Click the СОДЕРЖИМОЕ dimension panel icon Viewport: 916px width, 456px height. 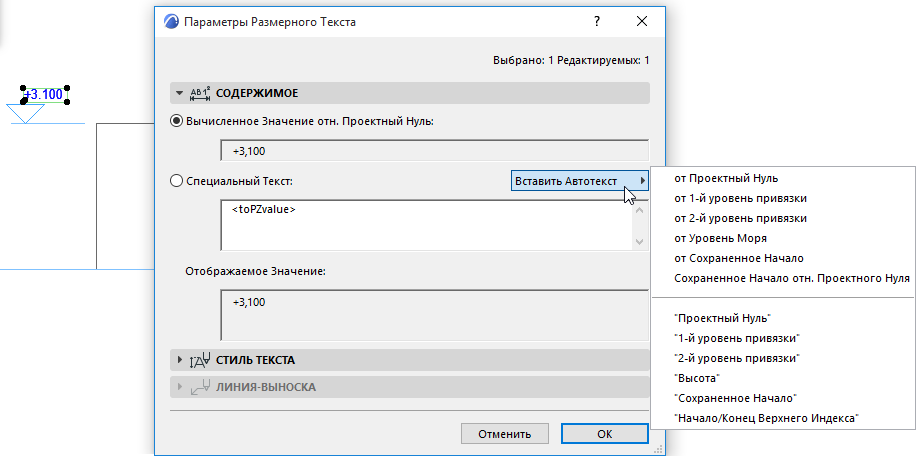(x=200, y=93)
